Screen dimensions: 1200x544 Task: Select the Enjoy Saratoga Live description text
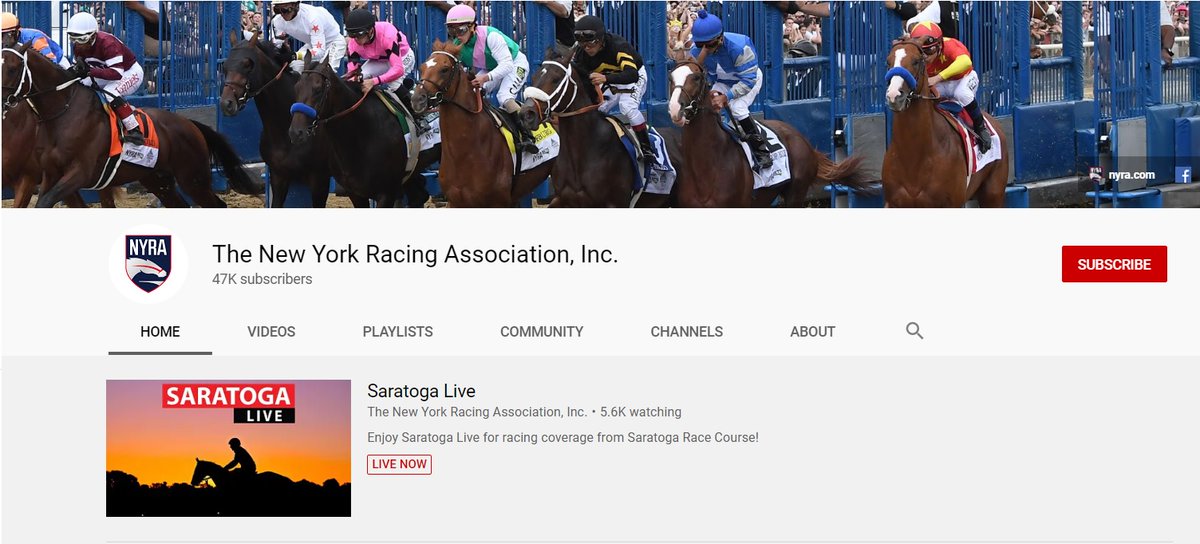(x=563, y=438)
